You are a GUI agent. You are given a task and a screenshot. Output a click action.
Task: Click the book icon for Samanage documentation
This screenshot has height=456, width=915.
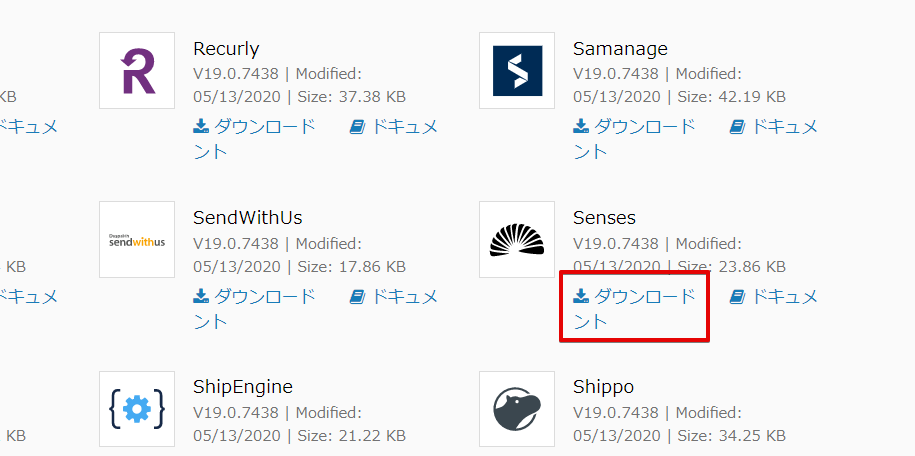[x=737, y=127]
